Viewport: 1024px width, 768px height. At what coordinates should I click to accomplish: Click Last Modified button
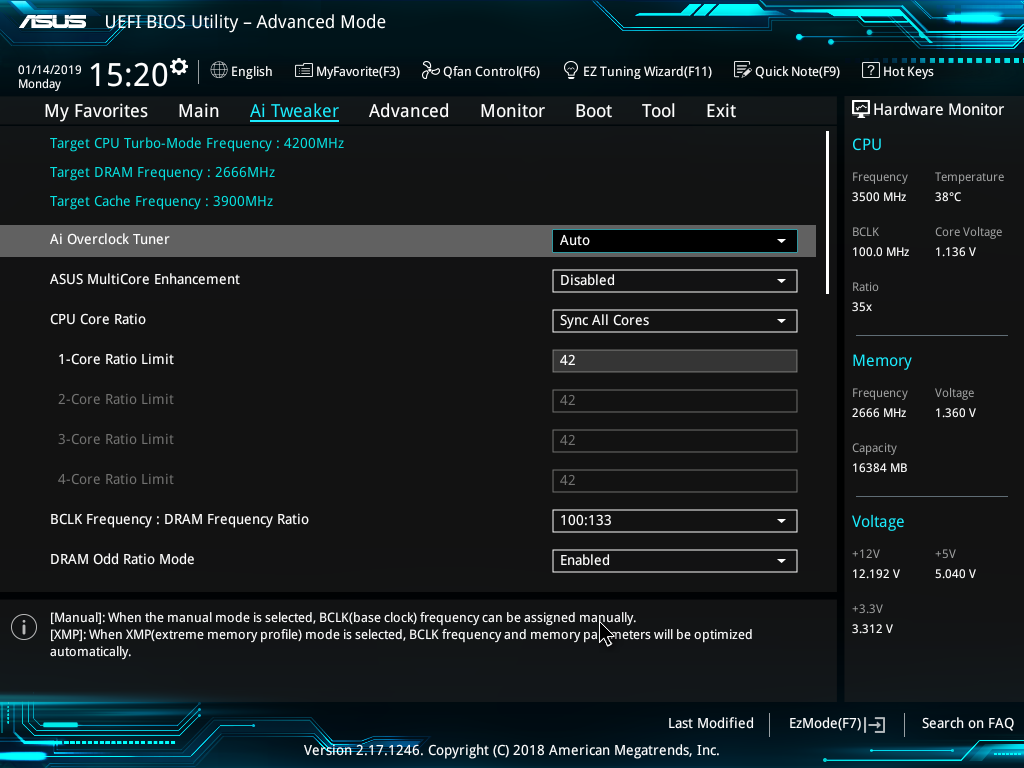[x=710, y=723]
